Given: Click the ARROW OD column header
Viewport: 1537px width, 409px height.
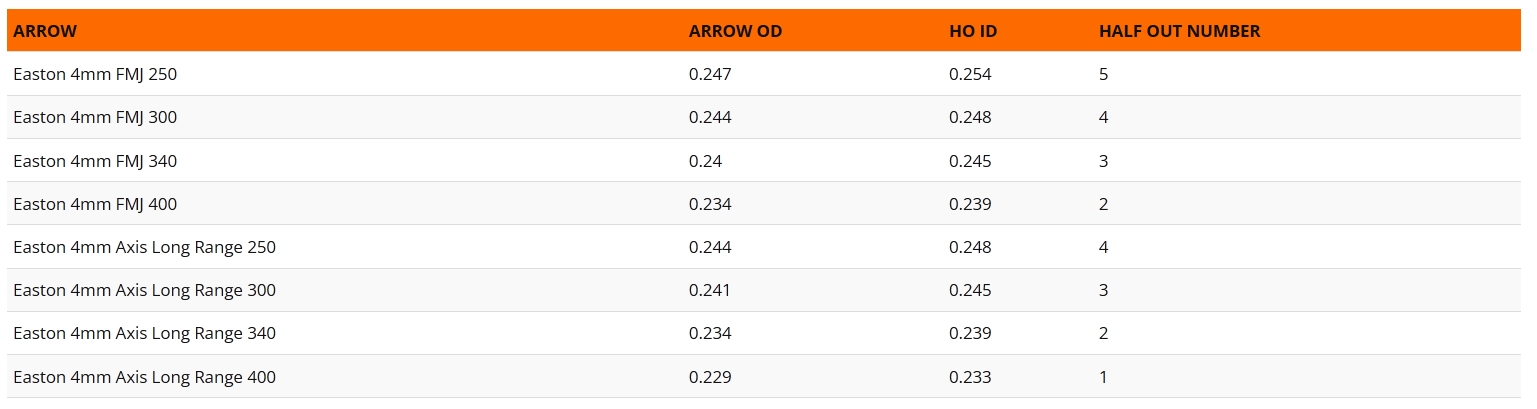Looking at the screenshot, I should tap(735, 31).
